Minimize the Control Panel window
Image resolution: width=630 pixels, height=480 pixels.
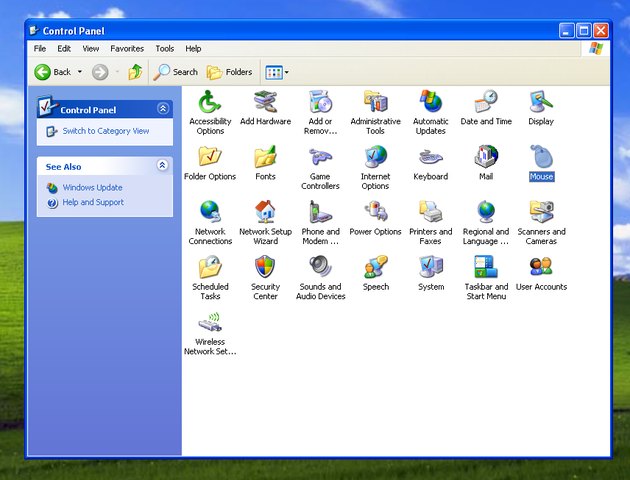pos(567,31)
